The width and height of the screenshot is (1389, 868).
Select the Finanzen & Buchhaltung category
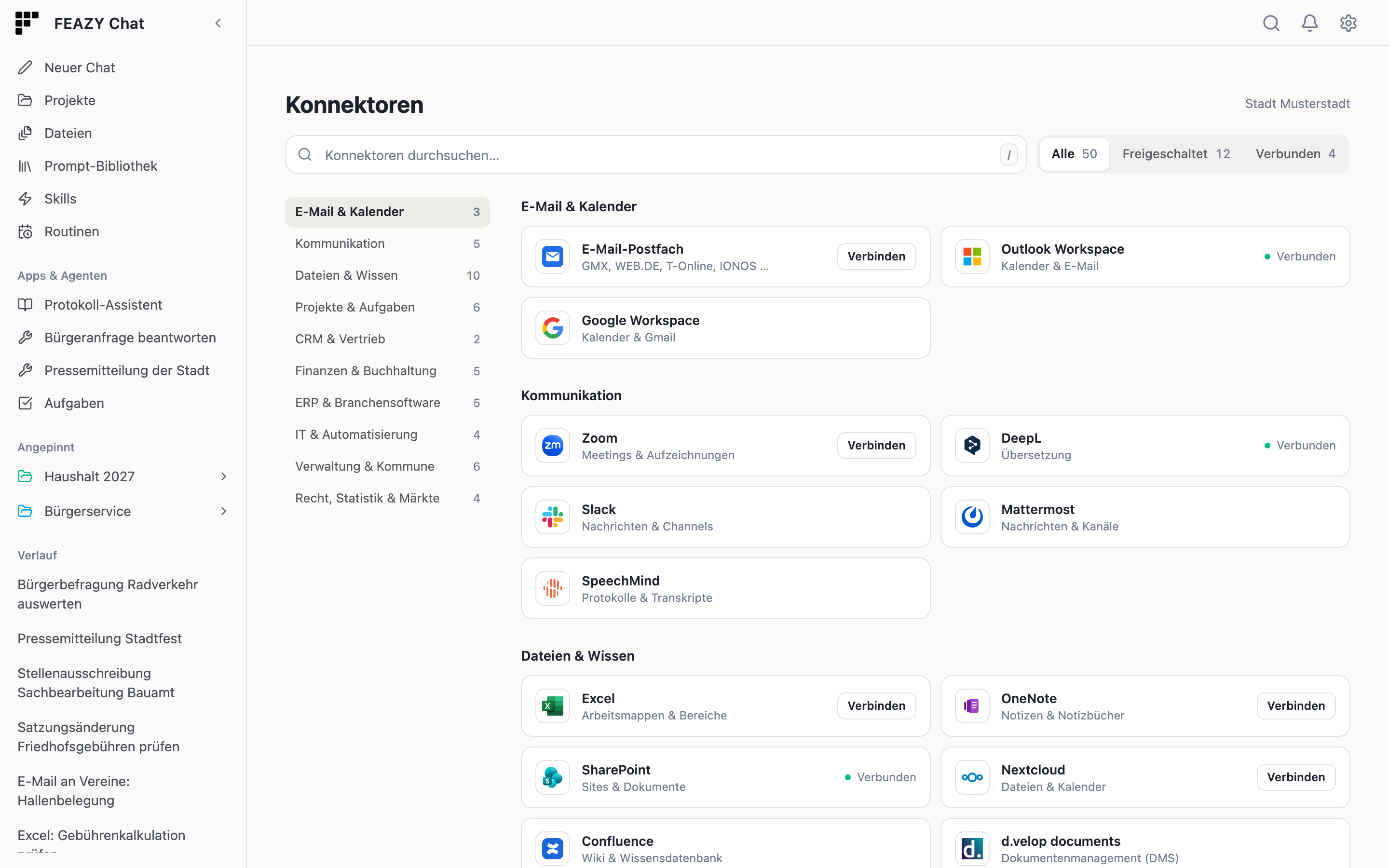tap(387, 371)
